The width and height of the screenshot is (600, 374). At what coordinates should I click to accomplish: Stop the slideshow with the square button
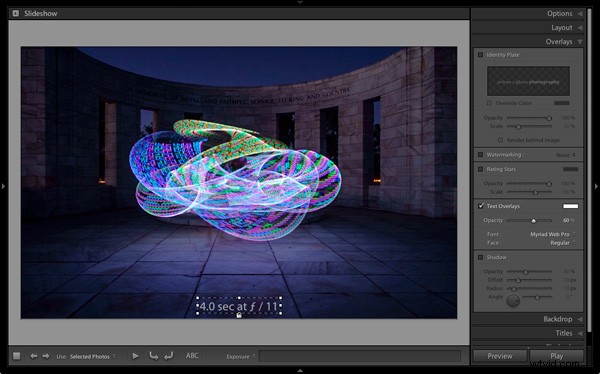pyautogui.click(x=16, y=356)
